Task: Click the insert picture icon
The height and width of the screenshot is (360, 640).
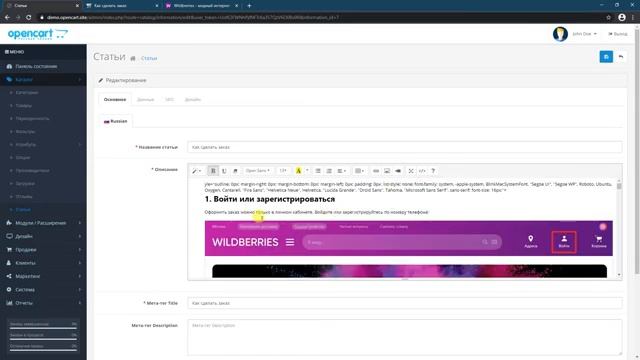Action: (x=387, y=171)
